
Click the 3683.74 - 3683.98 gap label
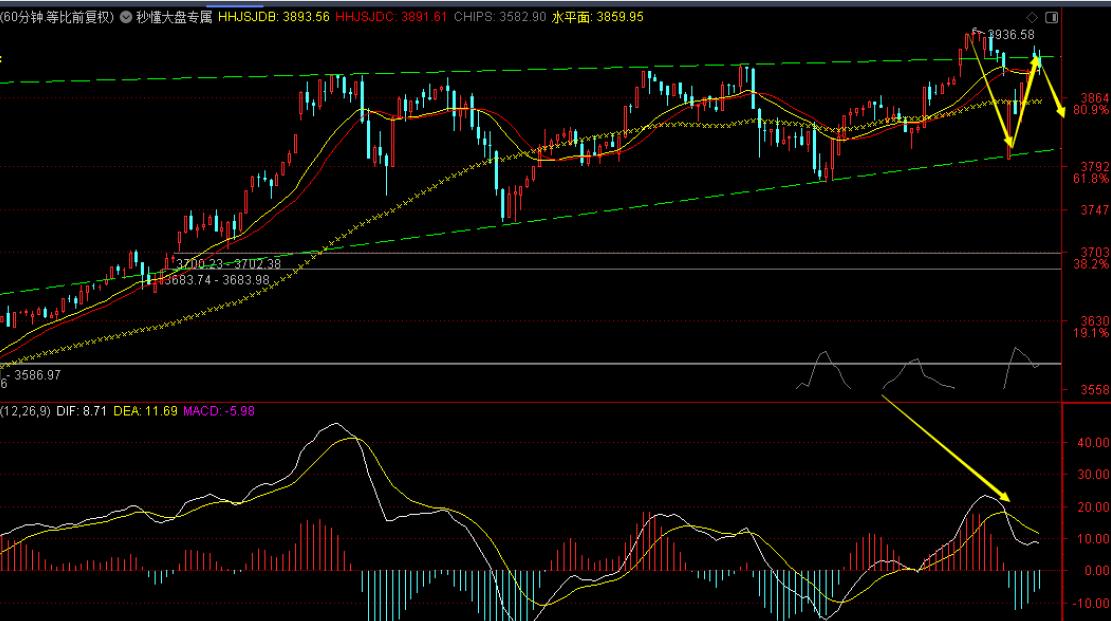(216, 280)
